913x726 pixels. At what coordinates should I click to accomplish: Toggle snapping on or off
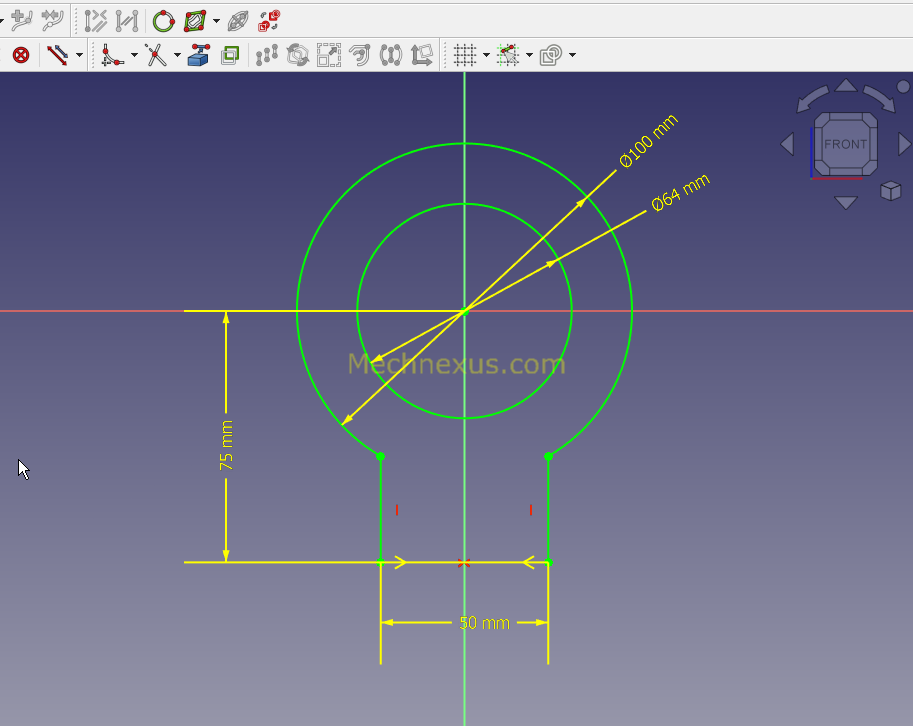point(510,55)
